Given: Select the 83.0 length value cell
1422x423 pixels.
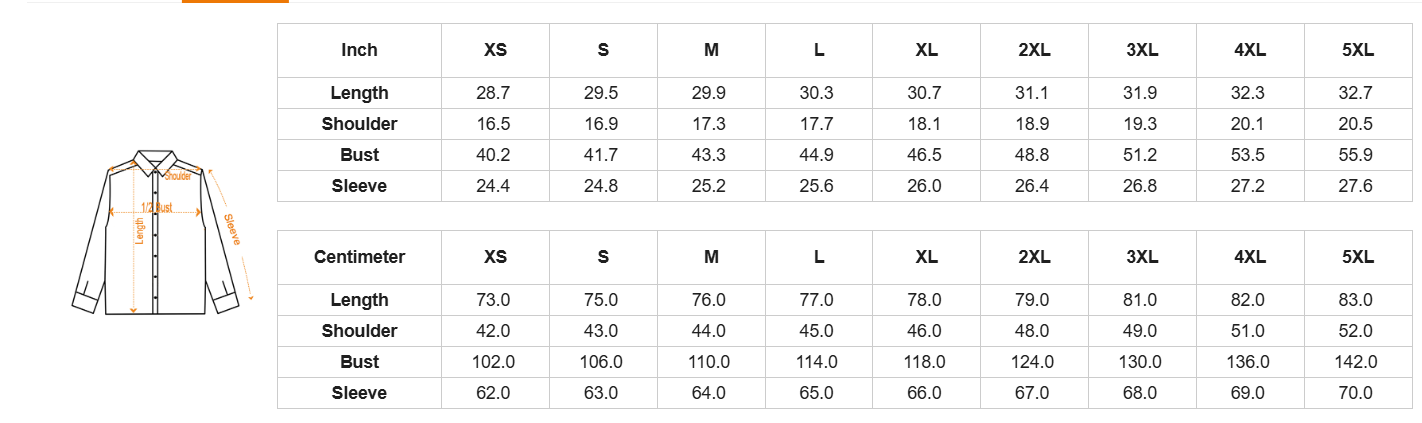Looking at the screenshot, I should (x=1358, y=300).
